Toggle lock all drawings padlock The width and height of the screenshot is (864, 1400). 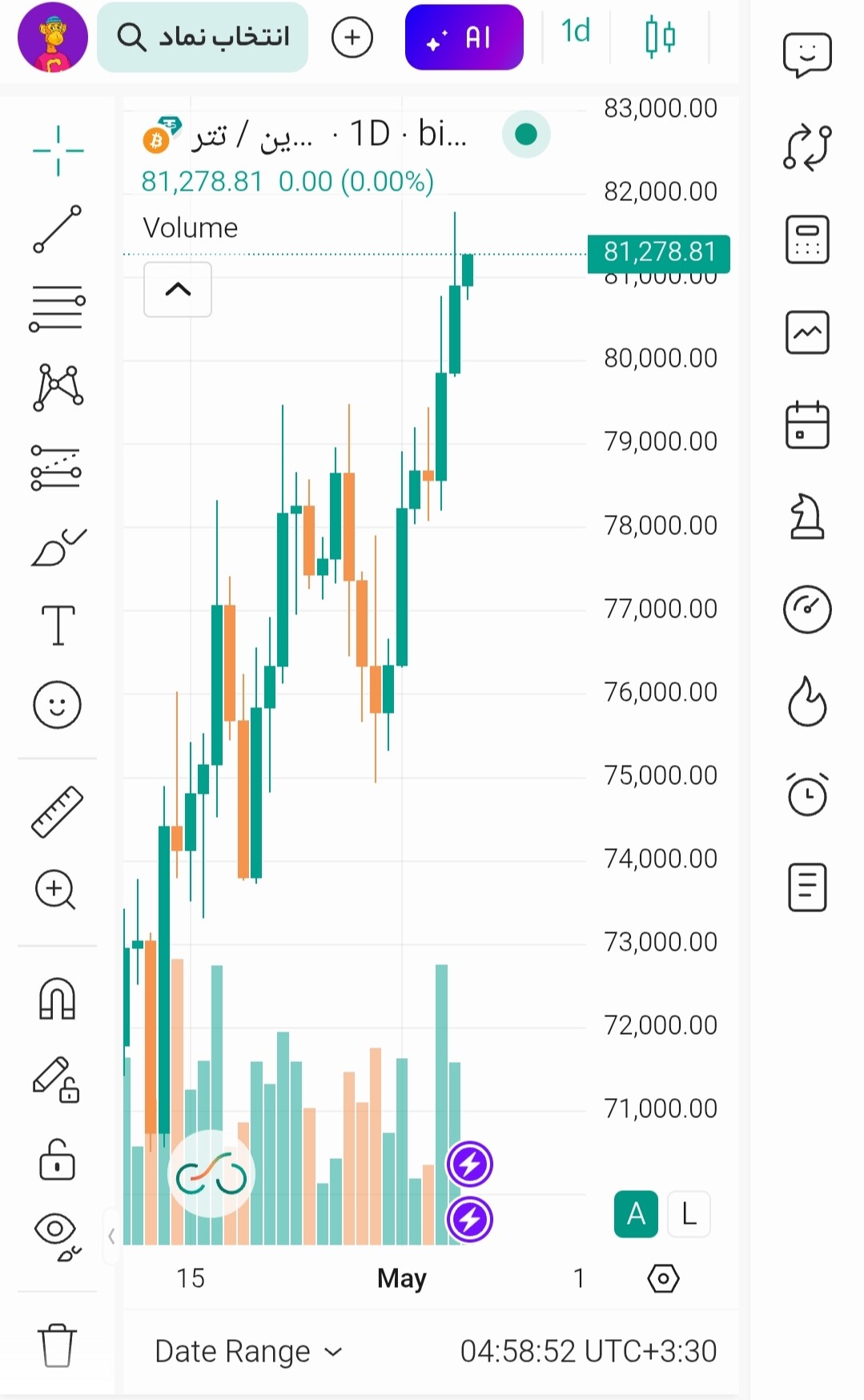click(57, 1160)
